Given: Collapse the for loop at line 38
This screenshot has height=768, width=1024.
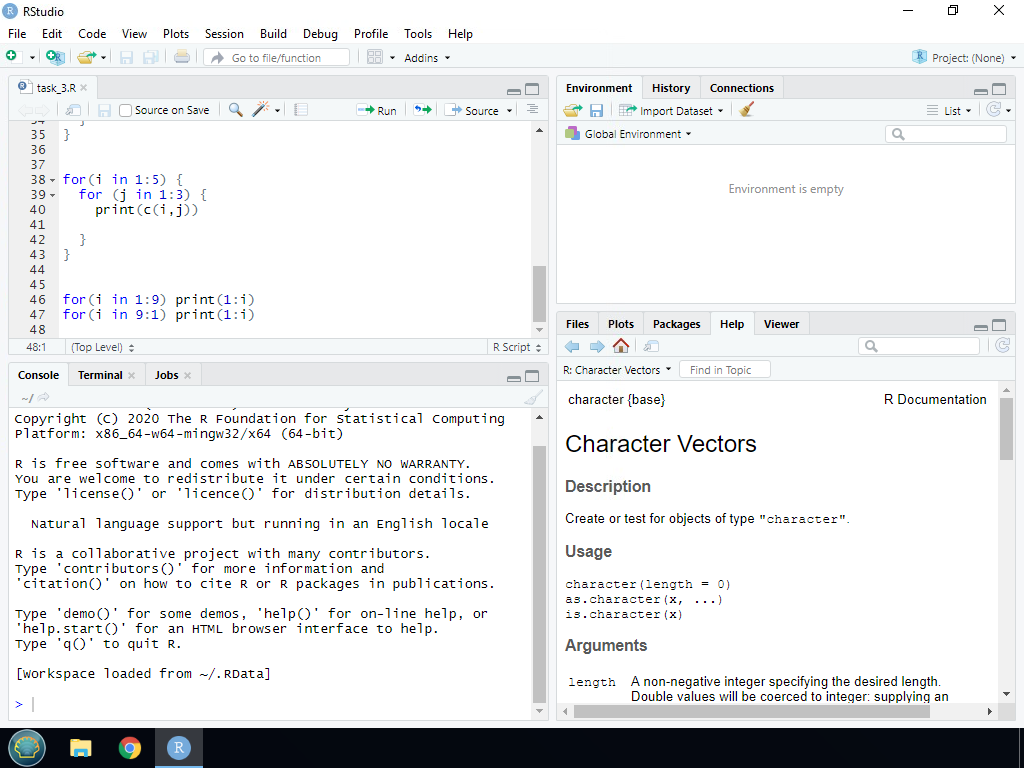Looking at the screenshot, I should click(x=53, y=180).
